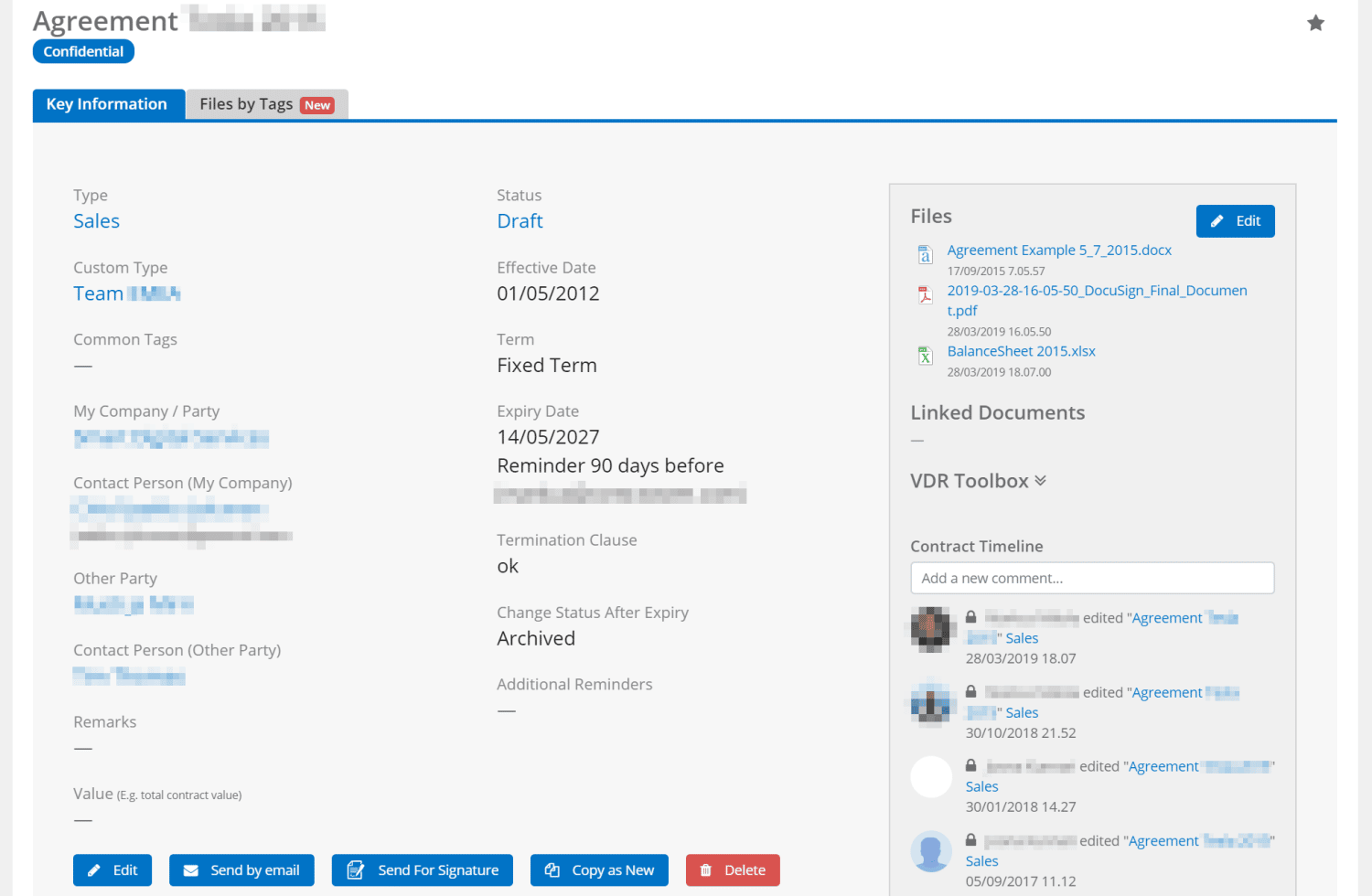Switch to Files by Tags tab

[x=266, y=104]
